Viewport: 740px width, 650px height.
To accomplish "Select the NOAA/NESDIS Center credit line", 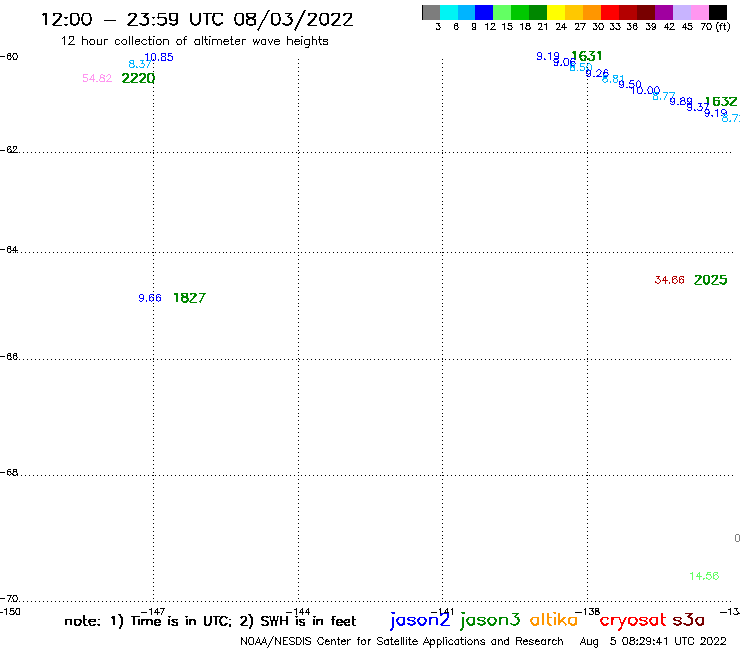I will 402,641.
